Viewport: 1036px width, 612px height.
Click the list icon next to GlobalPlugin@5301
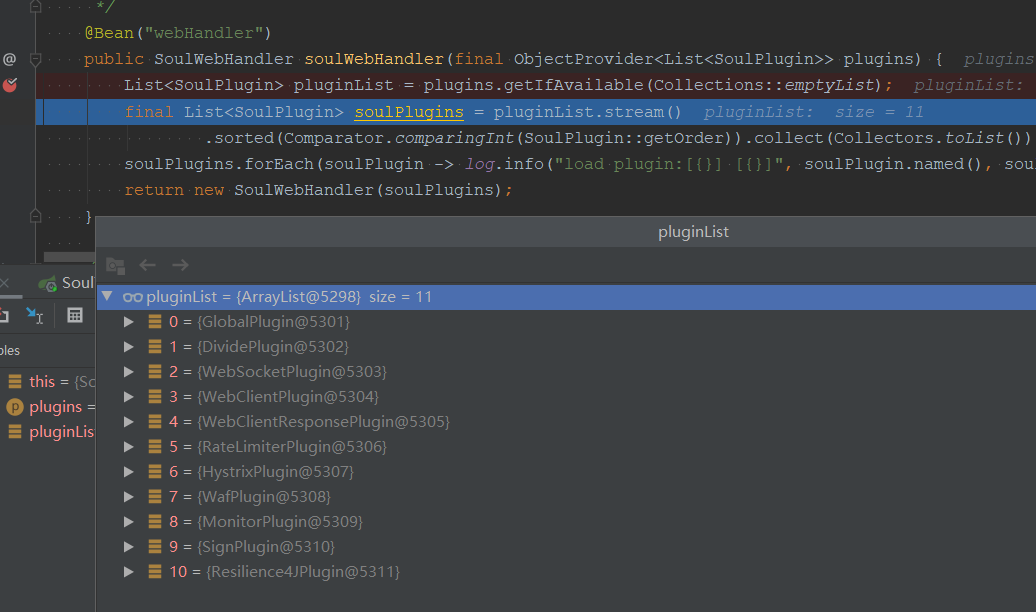pyautogui.click(x=155, y=322)
